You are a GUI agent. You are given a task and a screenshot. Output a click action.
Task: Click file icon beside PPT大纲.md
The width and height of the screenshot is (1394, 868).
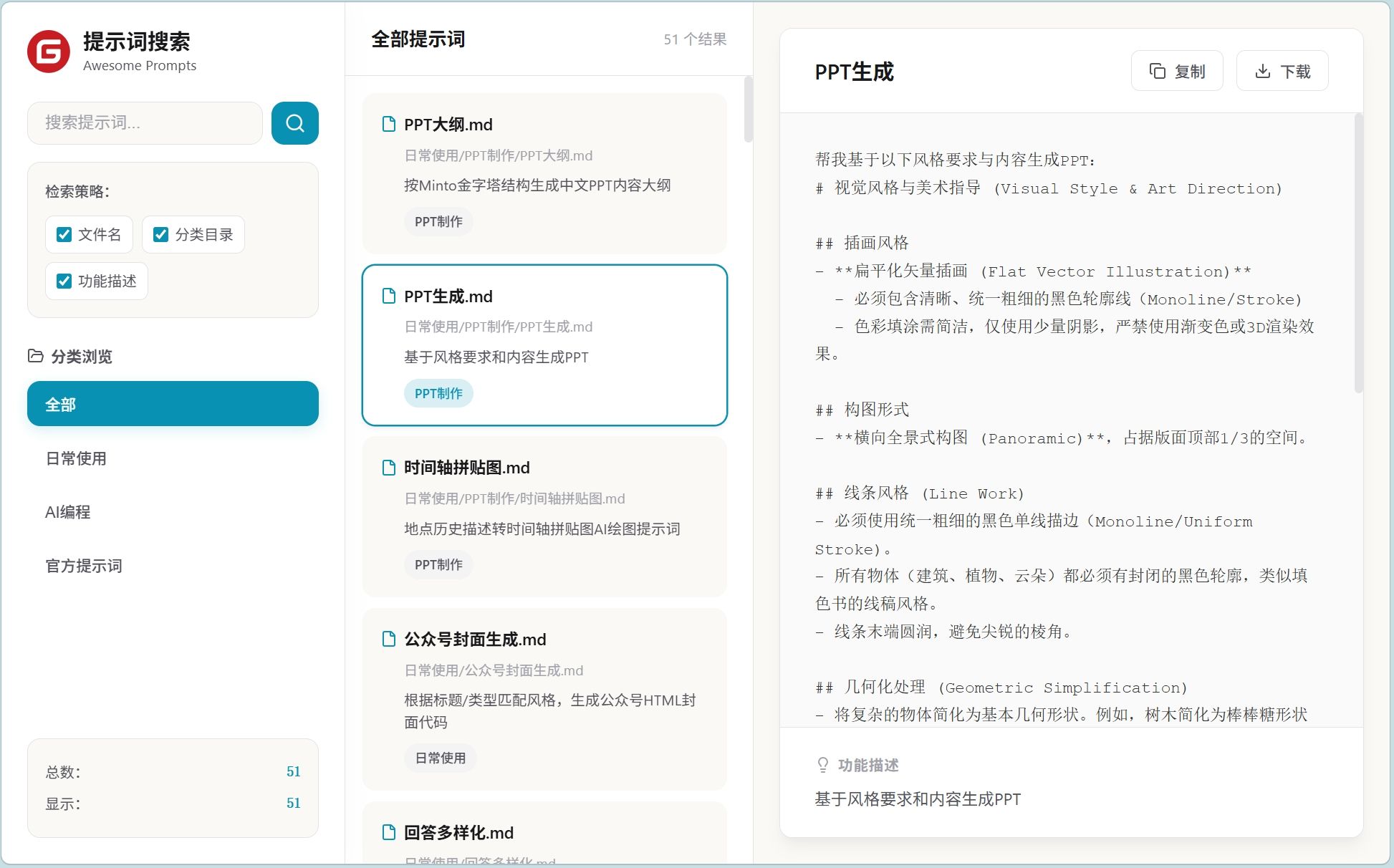click(x=388, y=124)
